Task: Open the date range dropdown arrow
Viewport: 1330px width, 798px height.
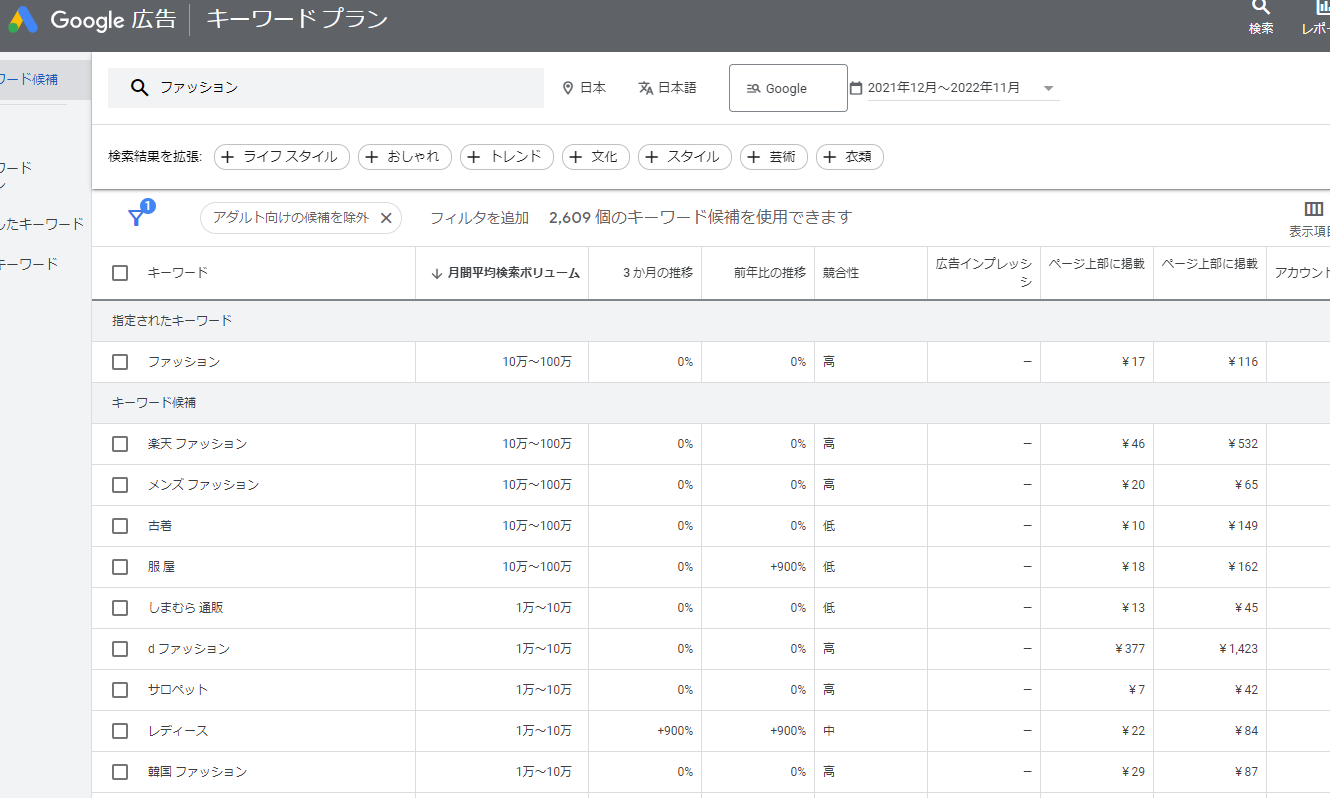Action: 1049,88
